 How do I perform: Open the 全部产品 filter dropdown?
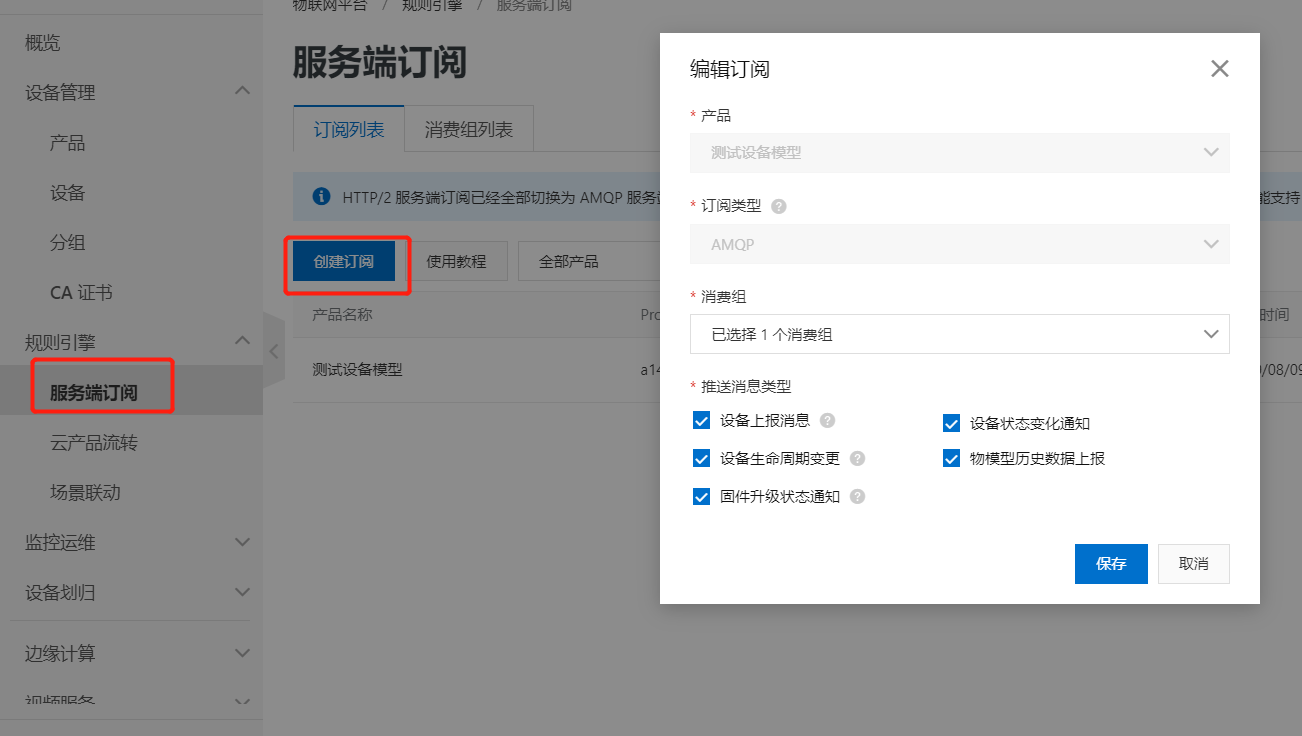(x=590, y=261)
